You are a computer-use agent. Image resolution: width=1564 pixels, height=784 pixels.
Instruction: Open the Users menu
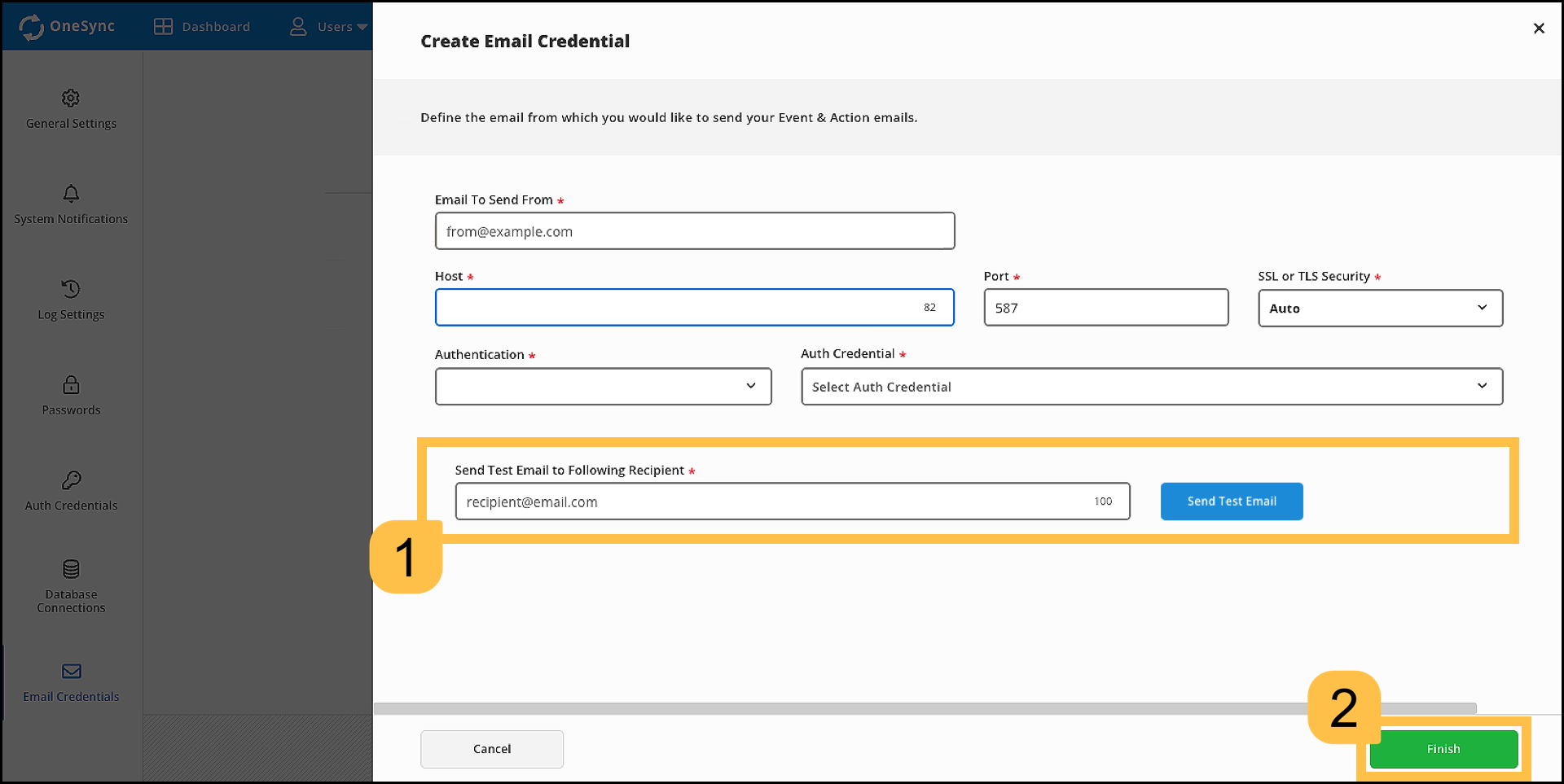(x=335, y=26)
